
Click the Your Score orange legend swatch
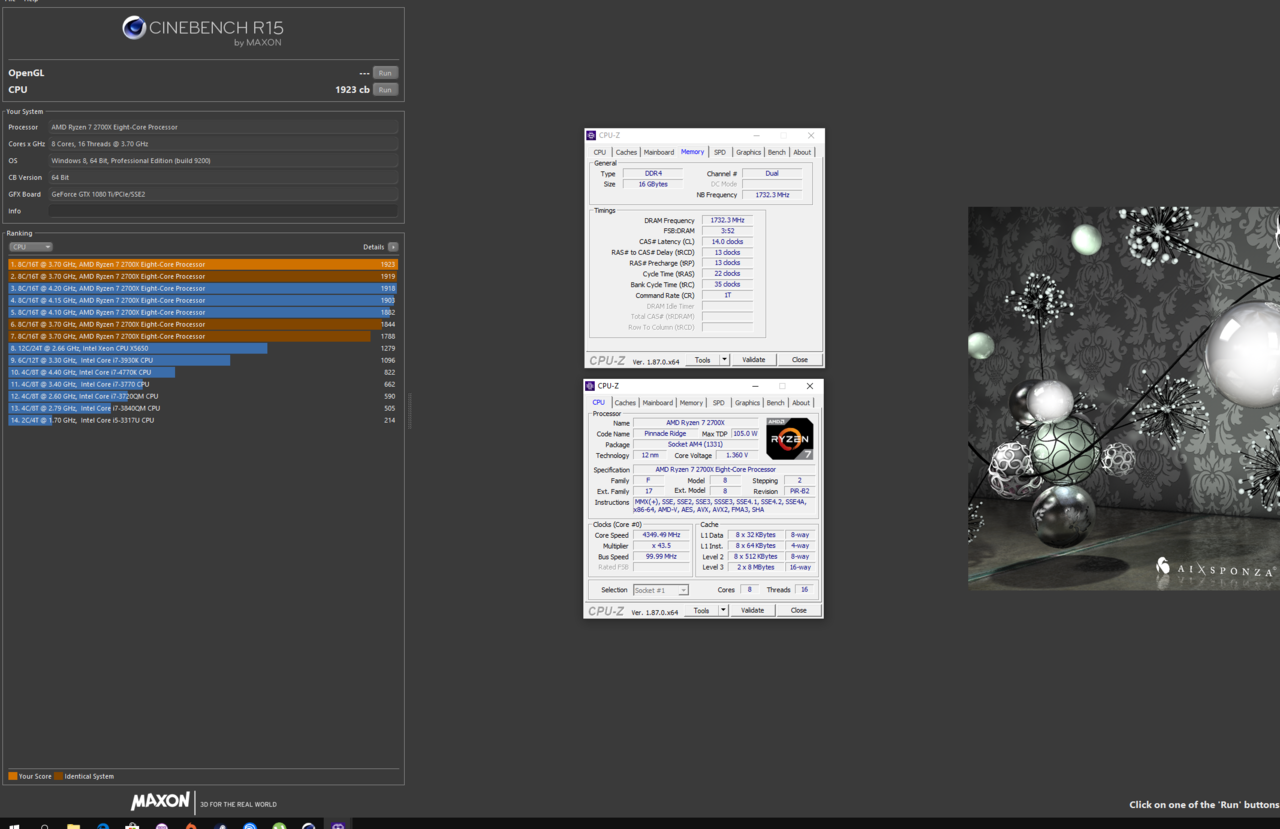click(12, 776)
